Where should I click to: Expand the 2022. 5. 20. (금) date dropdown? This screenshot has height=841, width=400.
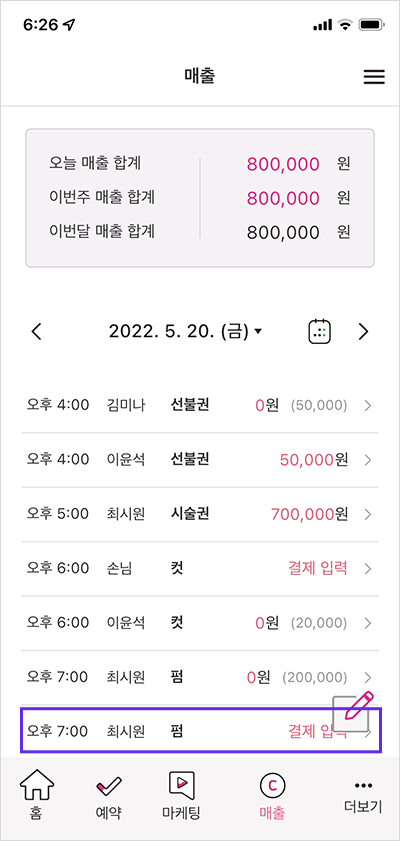[x=186, y=332]
